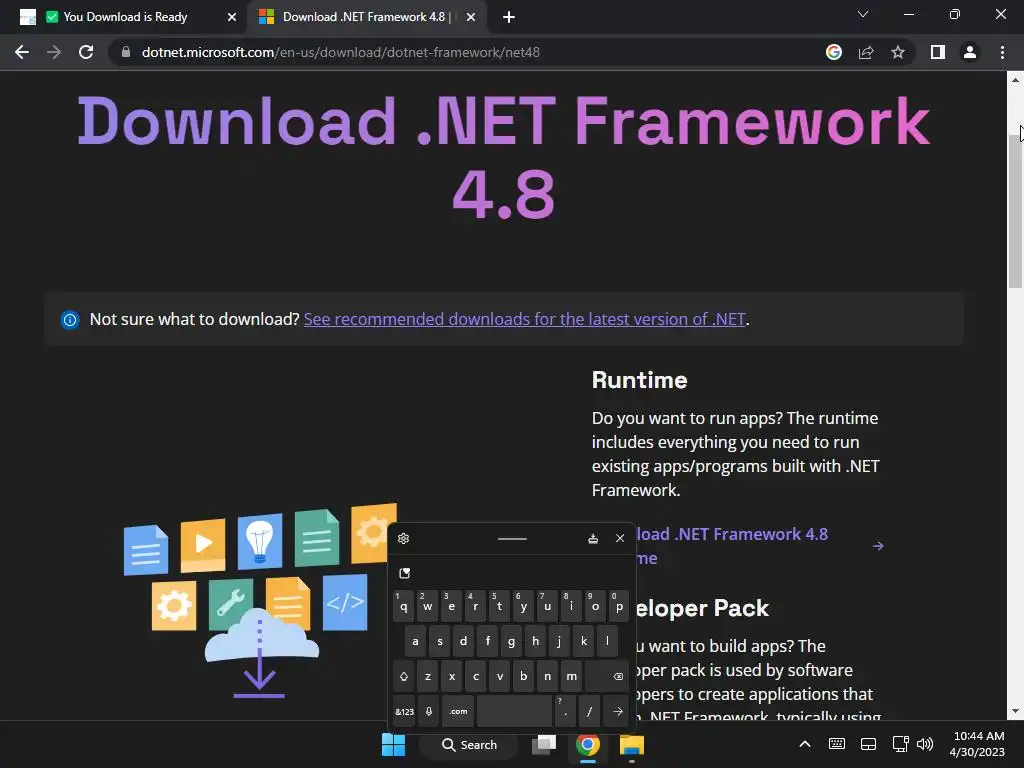Tap the T key on touch keyboard
This screenshot has height=768, width=1024.
click(x=499, y=606)
